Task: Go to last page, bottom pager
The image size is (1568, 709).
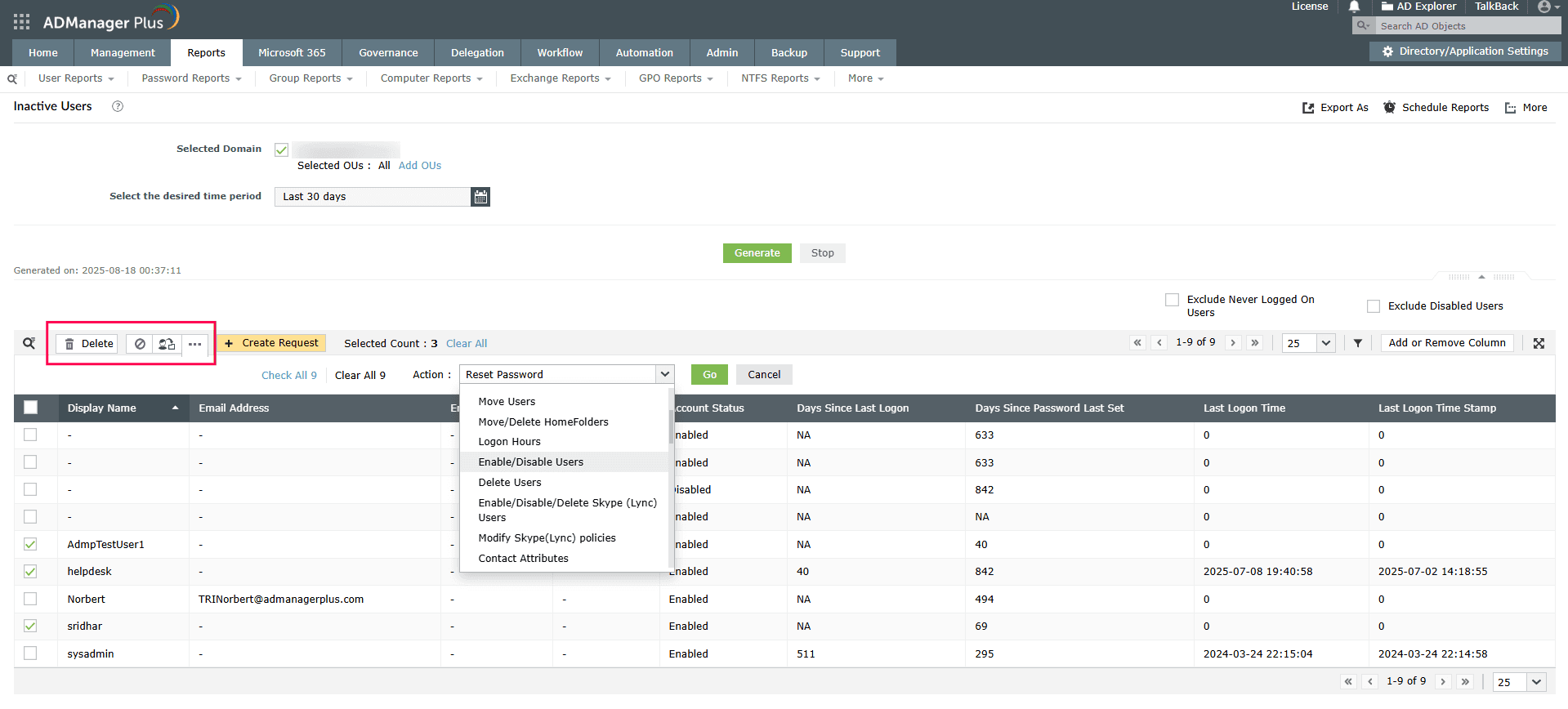Action: 1466,681
